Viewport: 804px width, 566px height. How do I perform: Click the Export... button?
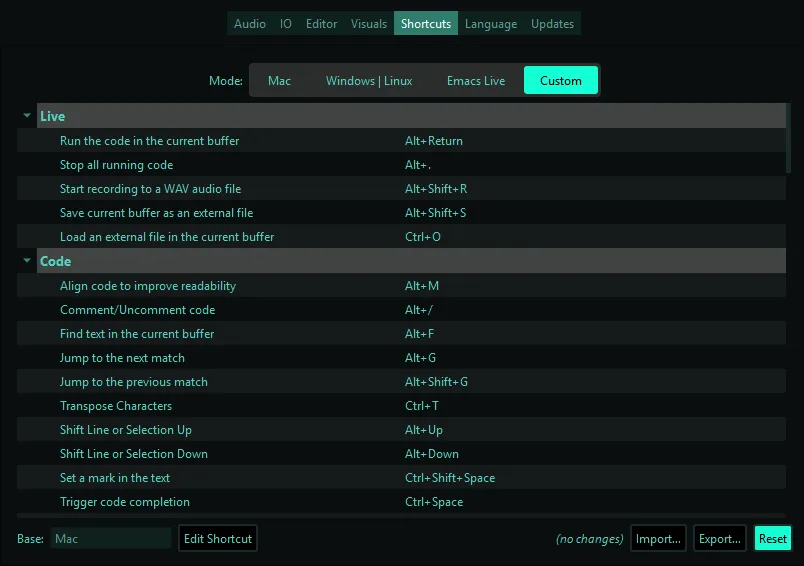pos(719,538)
